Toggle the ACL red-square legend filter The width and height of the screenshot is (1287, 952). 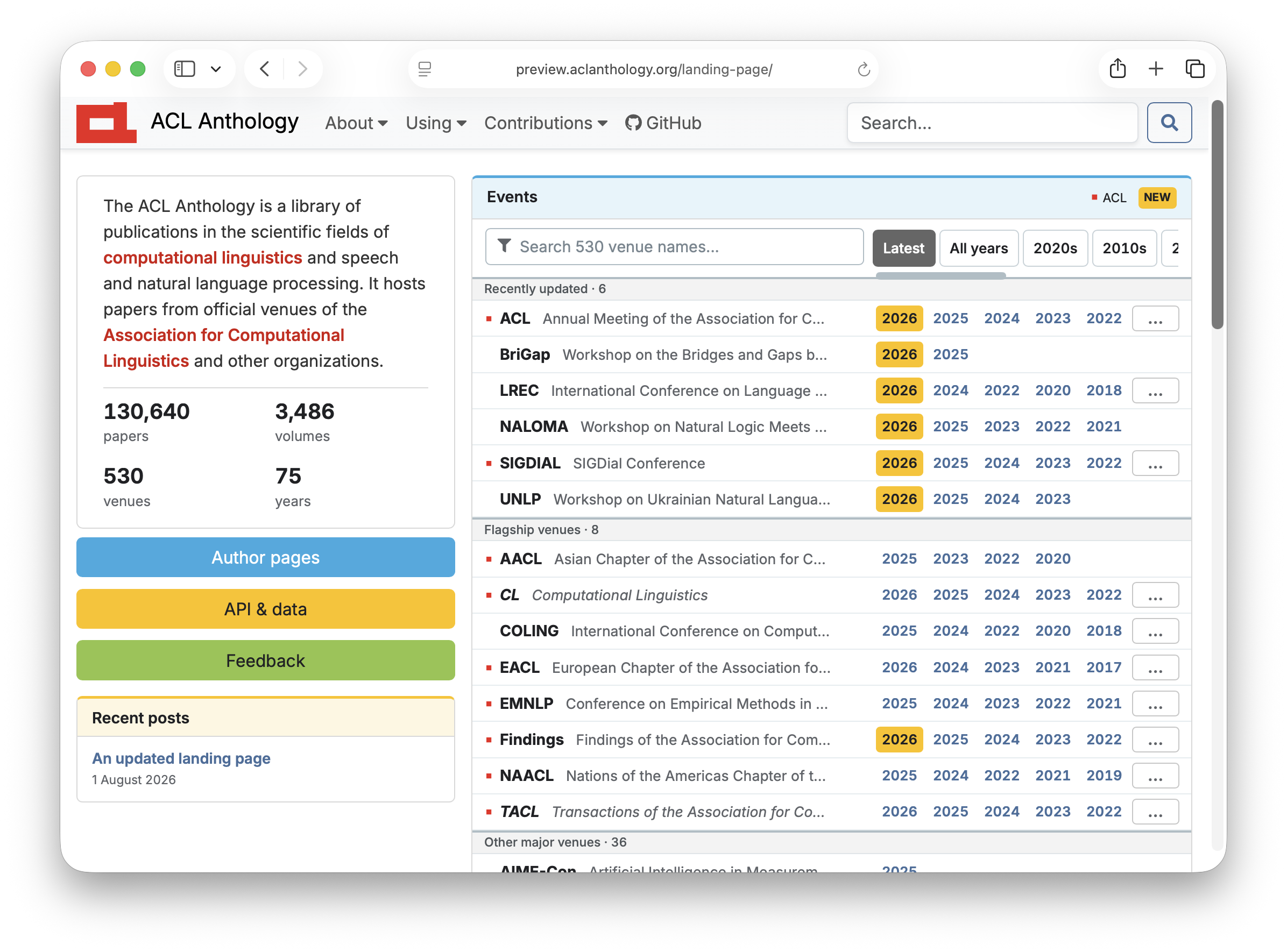pyautogui.click(x=1108, y=198)
